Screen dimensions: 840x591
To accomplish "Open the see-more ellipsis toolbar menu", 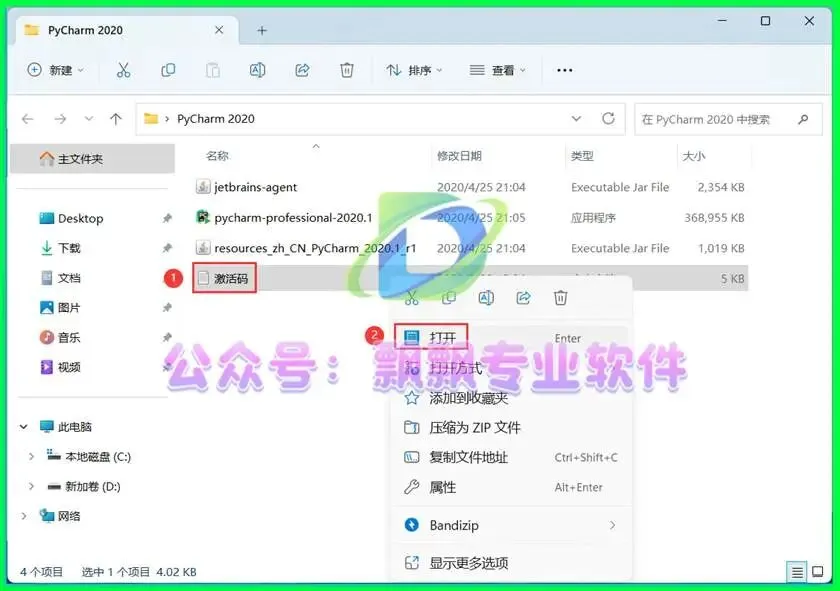I will pos(565,70).
